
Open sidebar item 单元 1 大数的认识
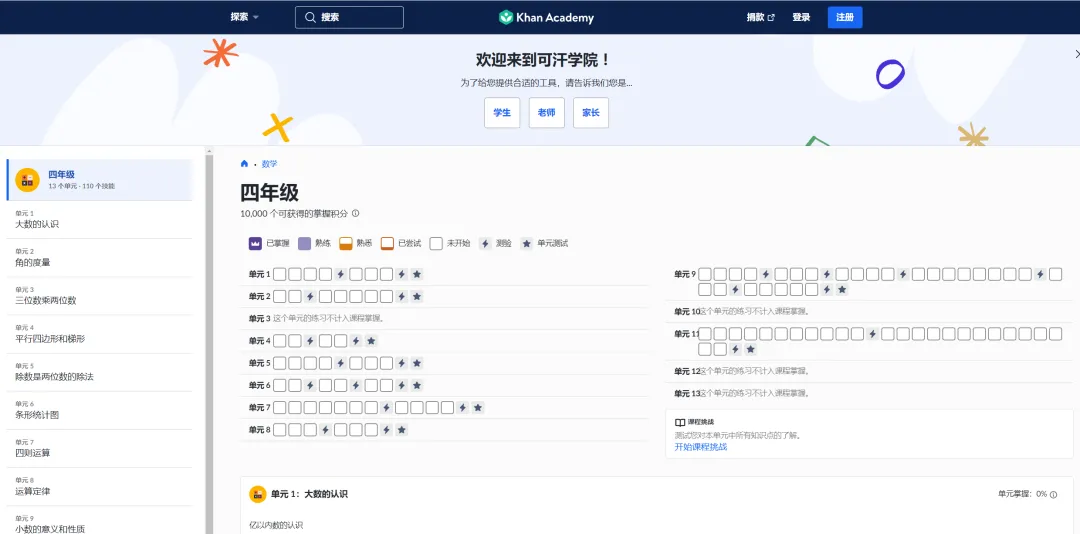point(100,220)
